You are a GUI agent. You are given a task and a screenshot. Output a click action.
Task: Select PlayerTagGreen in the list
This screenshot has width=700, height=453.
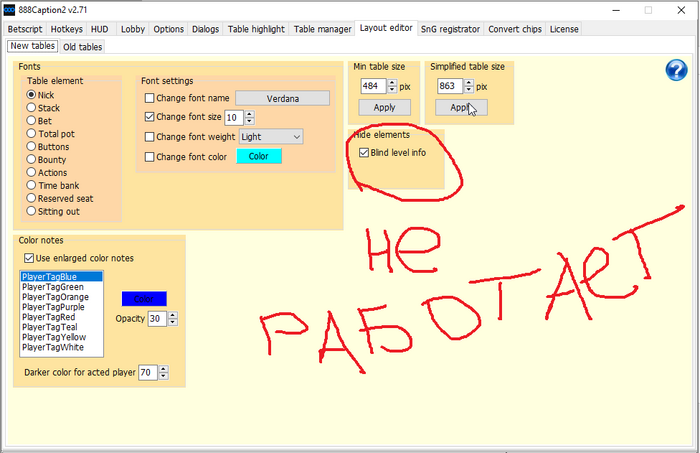(62, 287)
